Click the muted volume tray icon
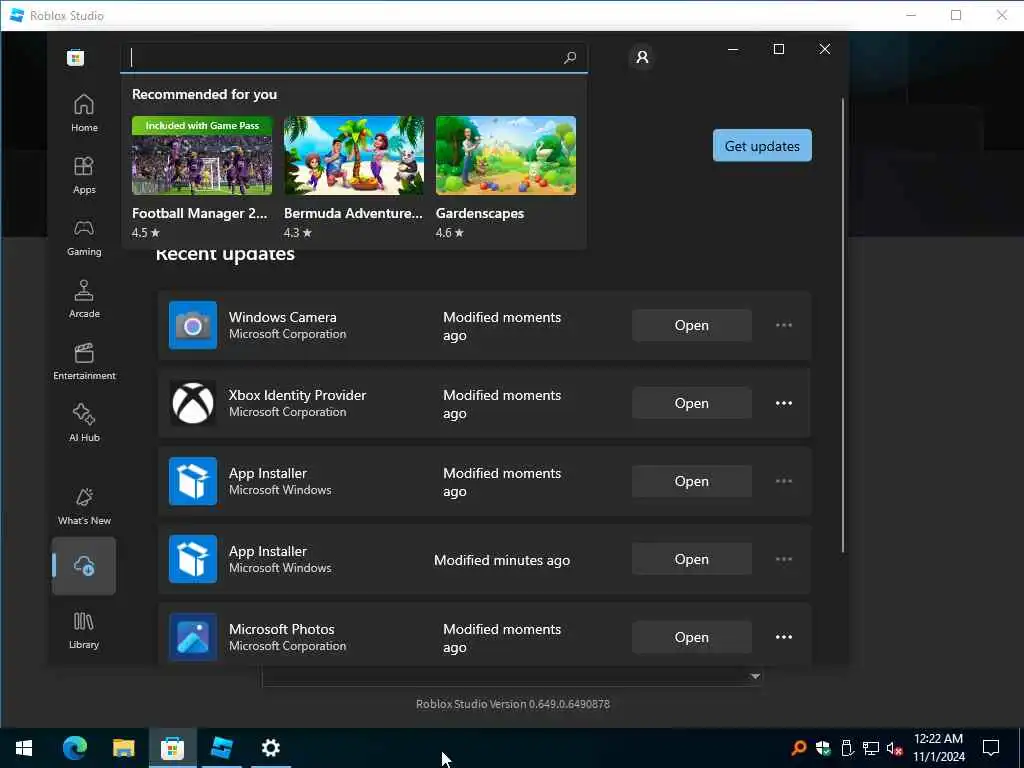This screenshot has height=768, width=1024. click(895, 748)
